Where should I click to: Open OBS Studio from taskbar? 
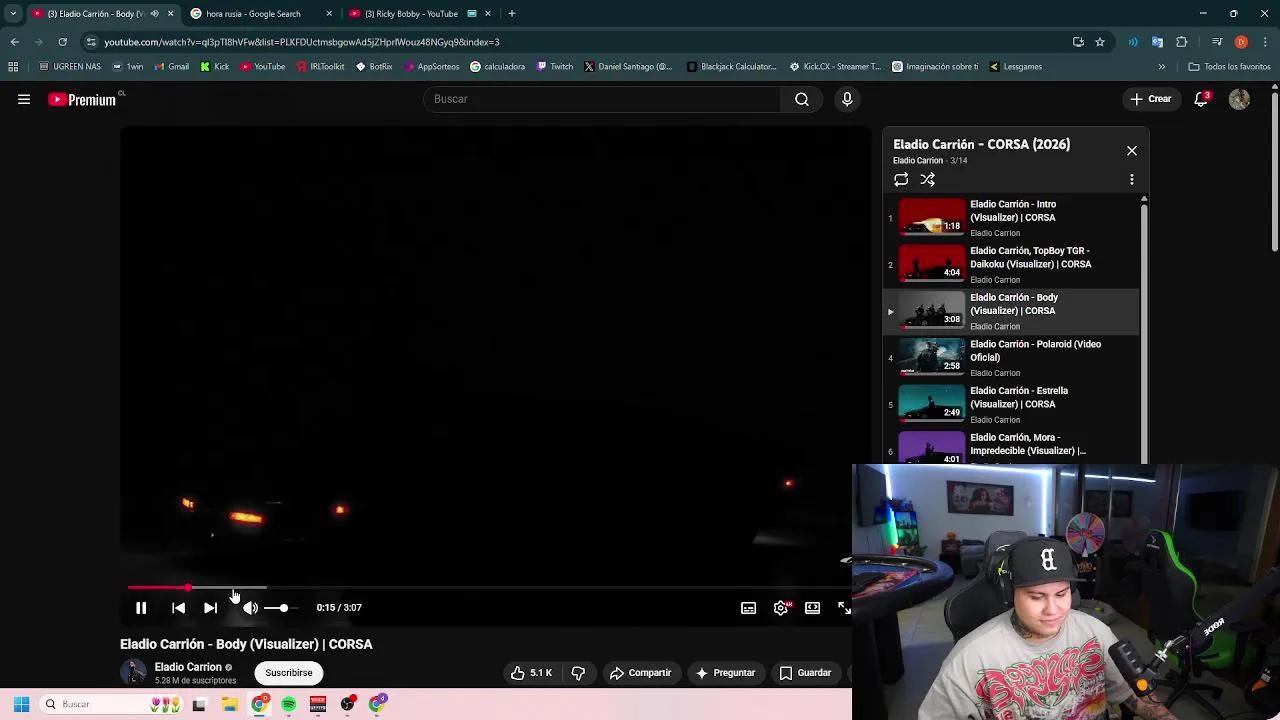(347, 704)
